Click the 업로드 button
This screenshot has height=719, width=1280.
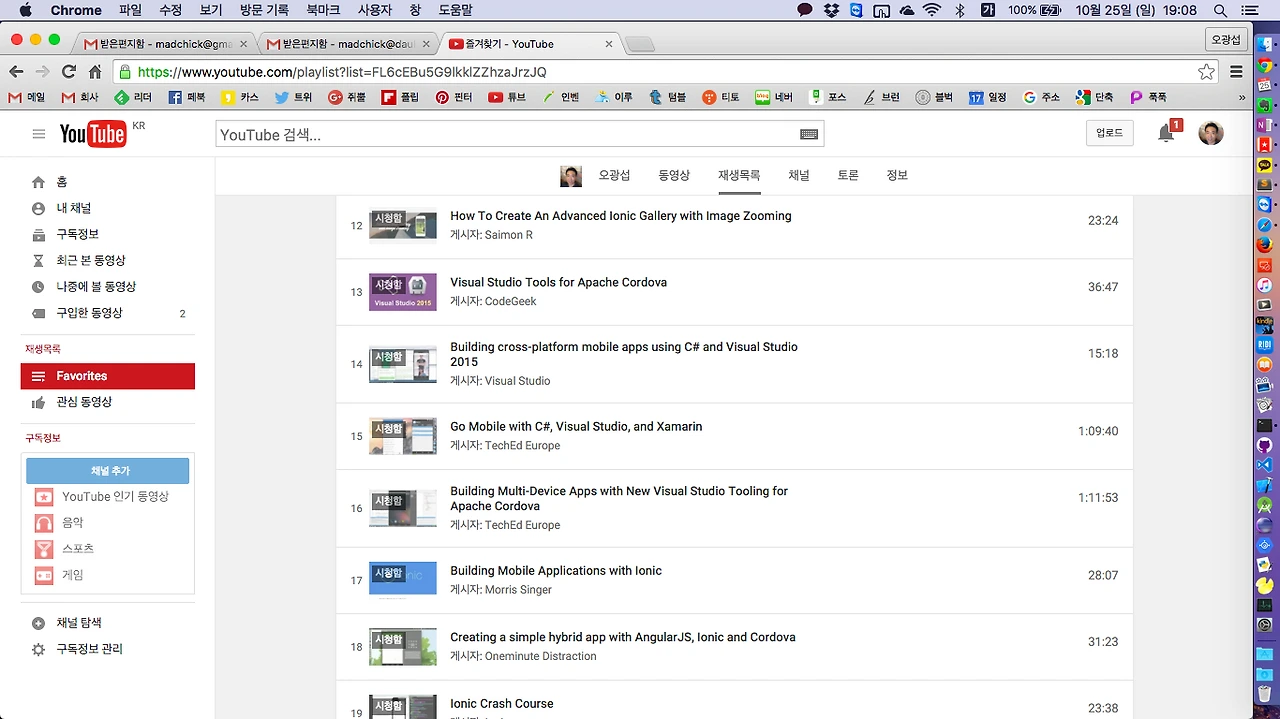pos(1109,133)
